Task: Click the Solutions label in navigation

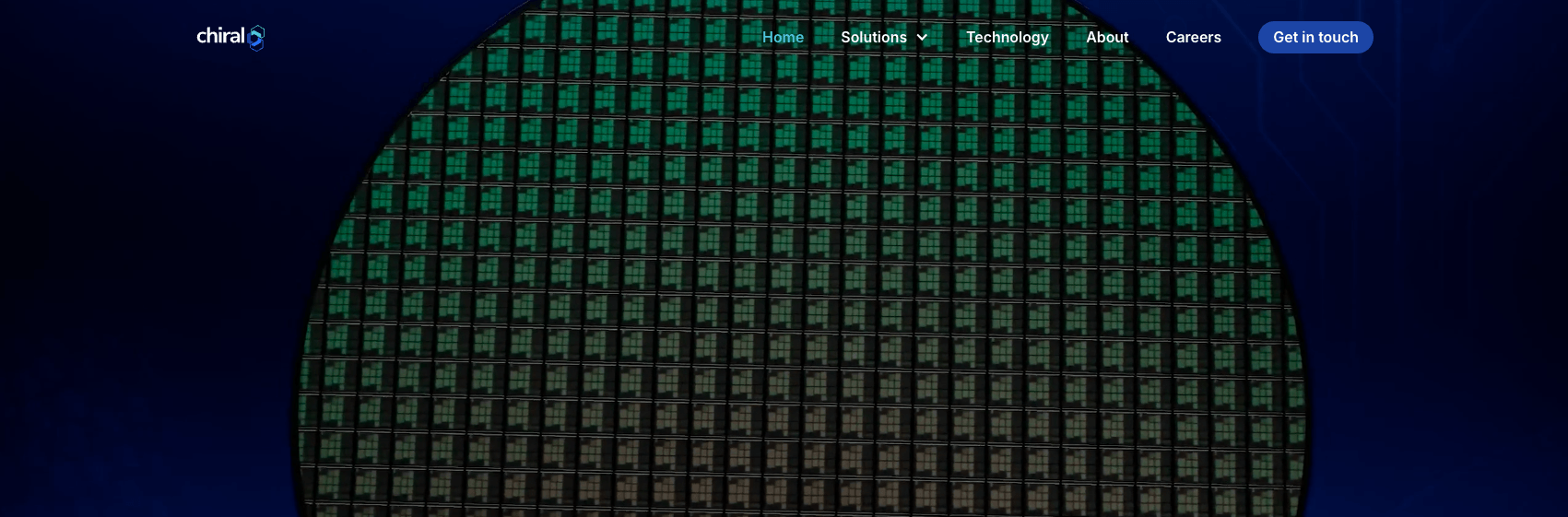Action: pos(873,37)
